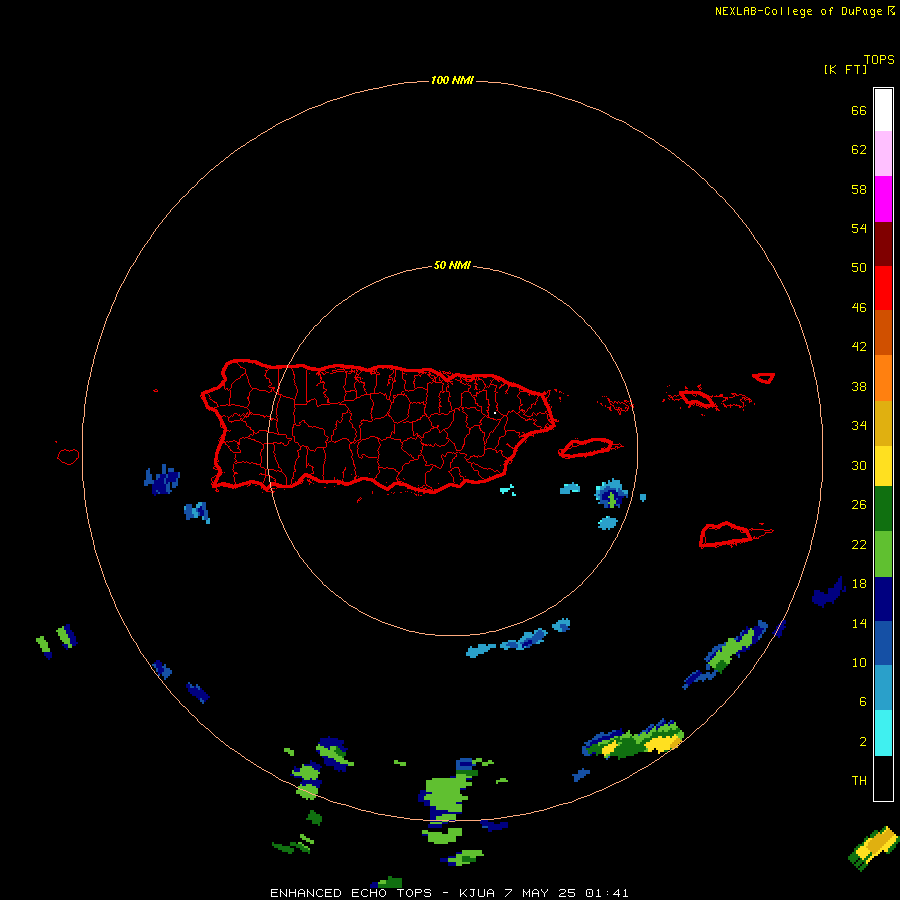Viewport: 900px width, 900px height.
Task: Pick the dark red legend color band
Action: pos(883,243)
